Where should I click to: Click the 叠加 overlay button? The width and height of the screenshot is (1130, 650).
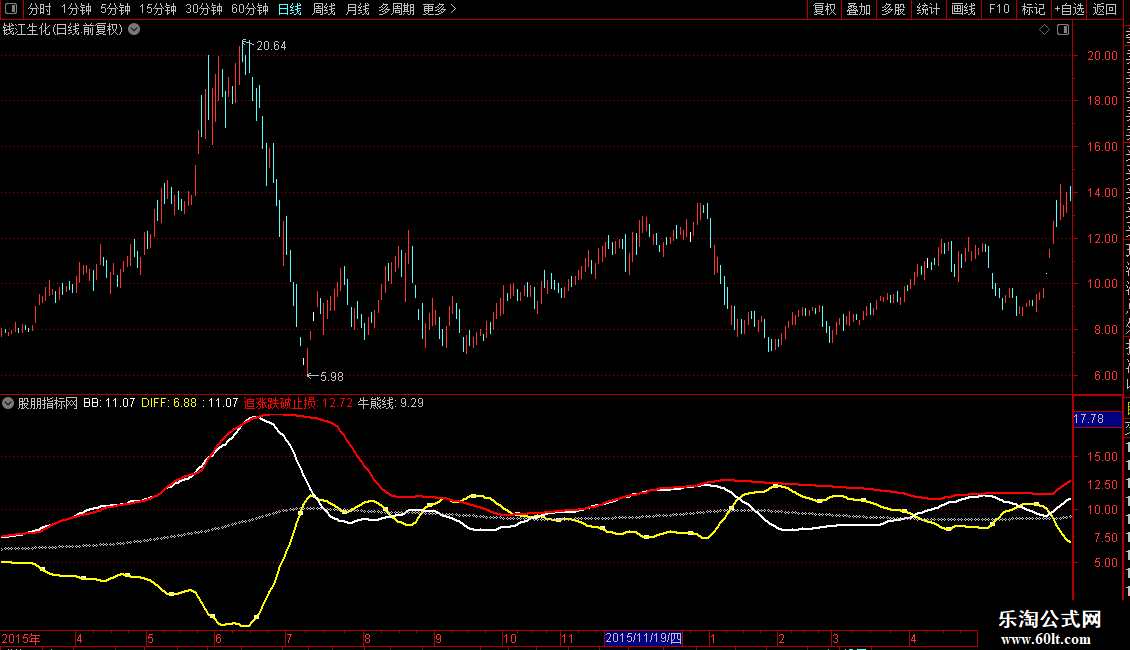[x=859, y=9]
